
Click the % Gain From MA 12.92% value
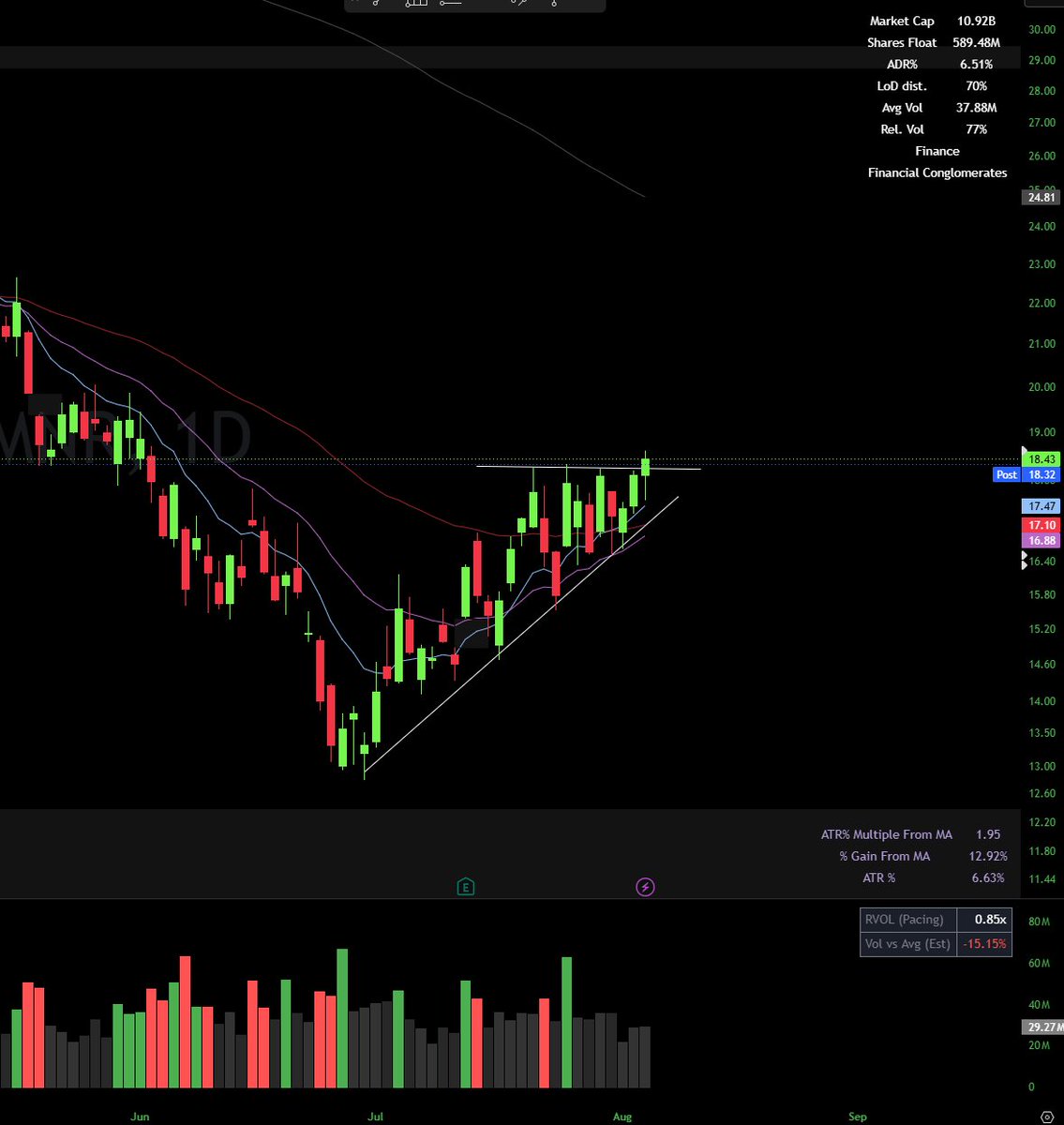(988, 856)
